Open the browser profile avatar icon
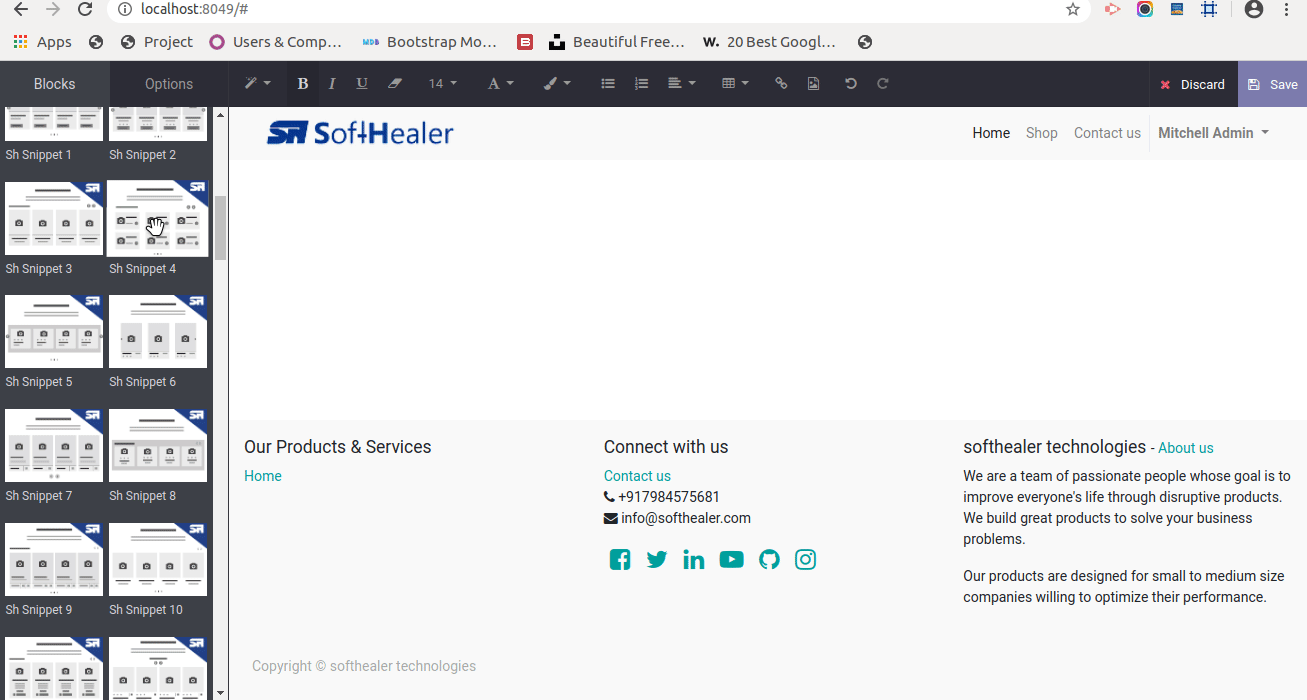 (x=1253, y=9)
